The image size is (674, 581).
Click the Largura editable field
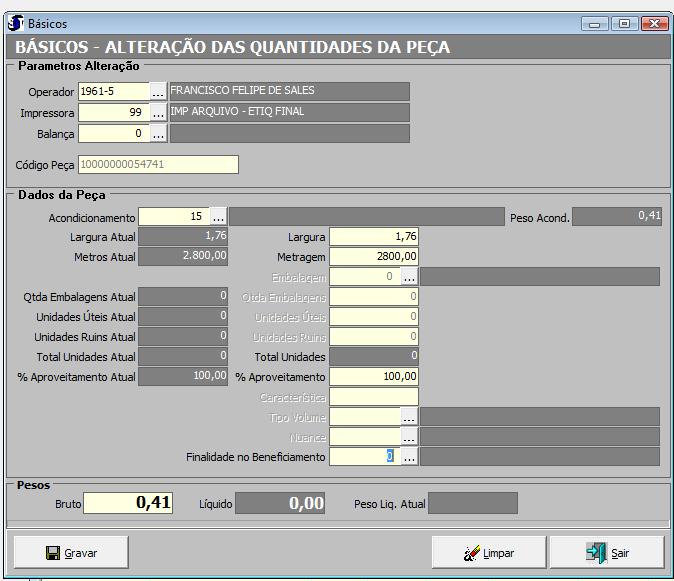[373, 237]
